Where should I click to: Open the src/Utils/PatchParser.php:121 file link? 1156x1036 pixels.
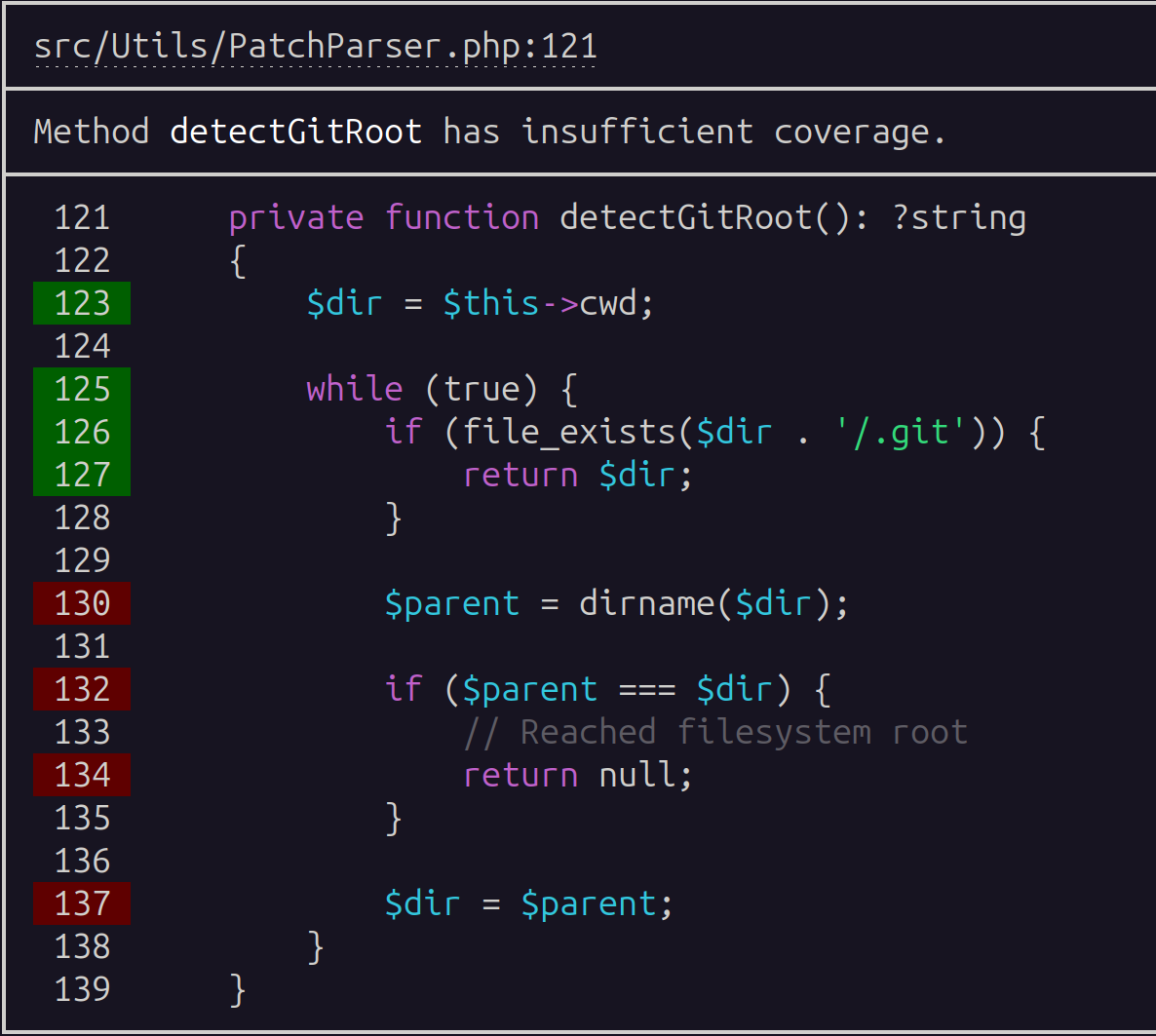coord(315,47)
